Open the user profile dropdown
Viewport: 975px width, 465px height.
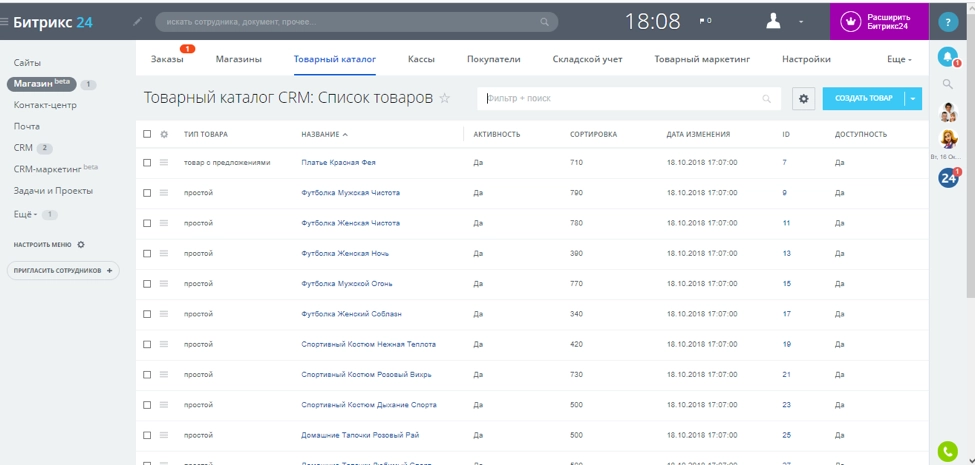click(785, 21)
